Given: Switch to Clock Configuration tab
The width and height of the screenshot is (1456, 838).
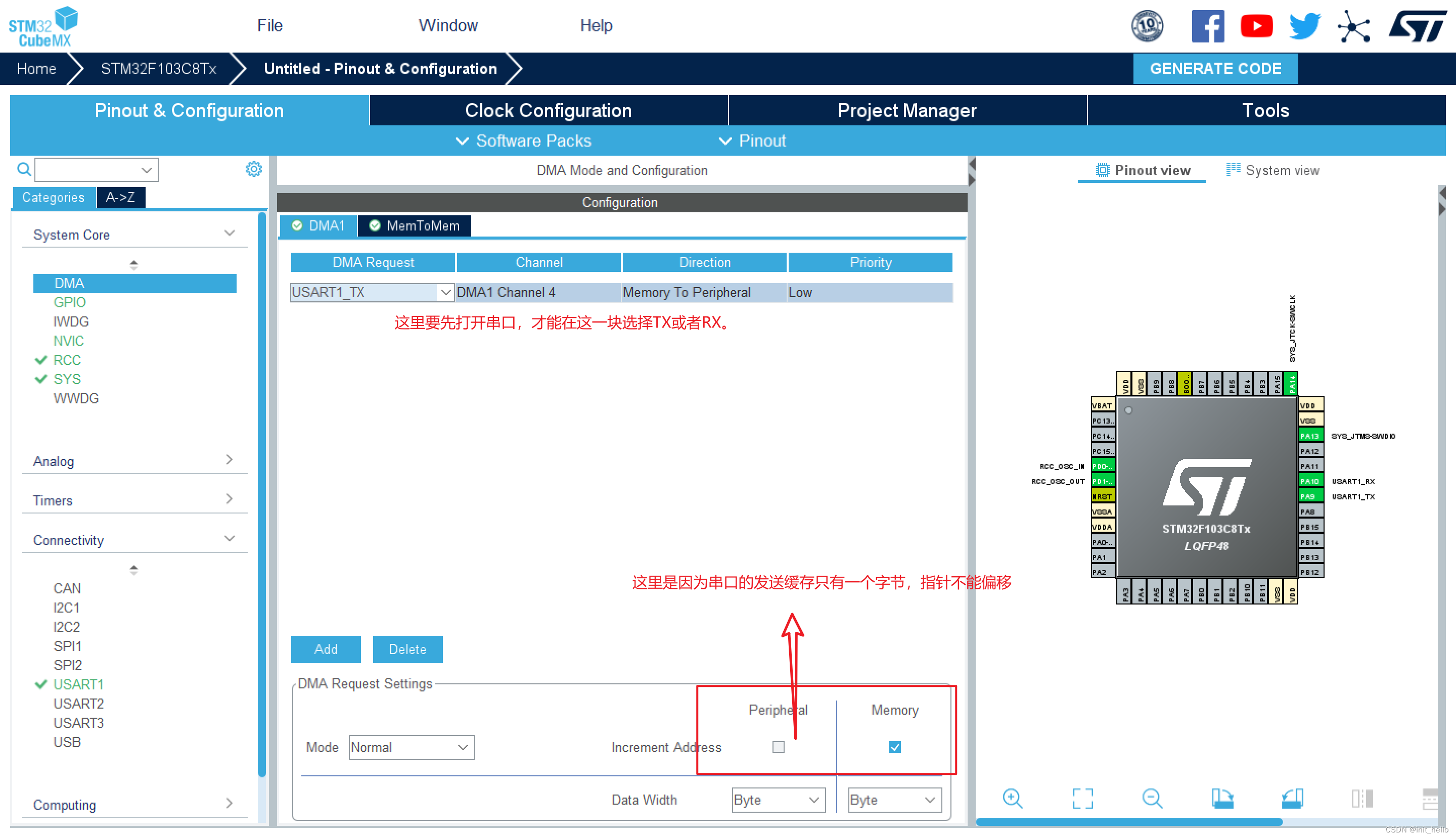Looking at the screenshot, I should click(548, 111).
